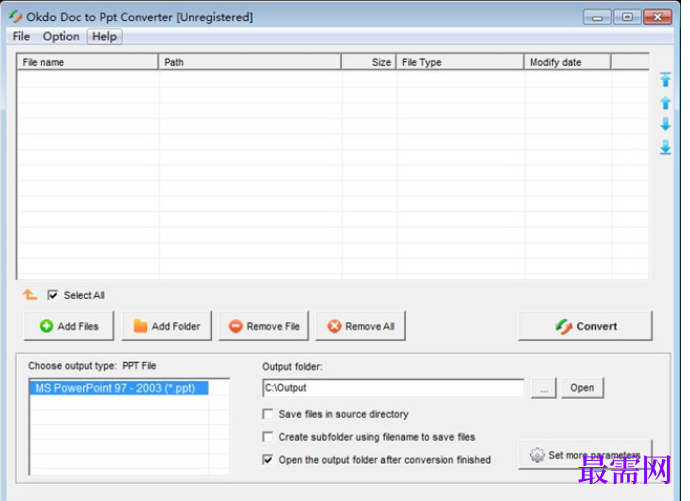
Task: Open the output folder with Open button
Action: 582,388
